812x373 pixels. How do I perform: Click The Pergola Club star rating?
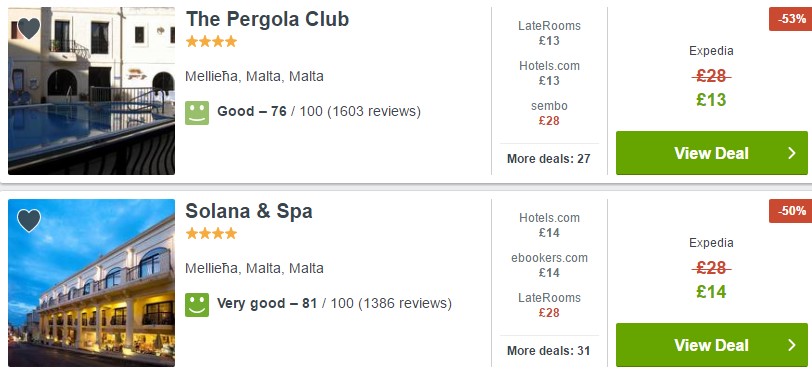coord(211,41)
